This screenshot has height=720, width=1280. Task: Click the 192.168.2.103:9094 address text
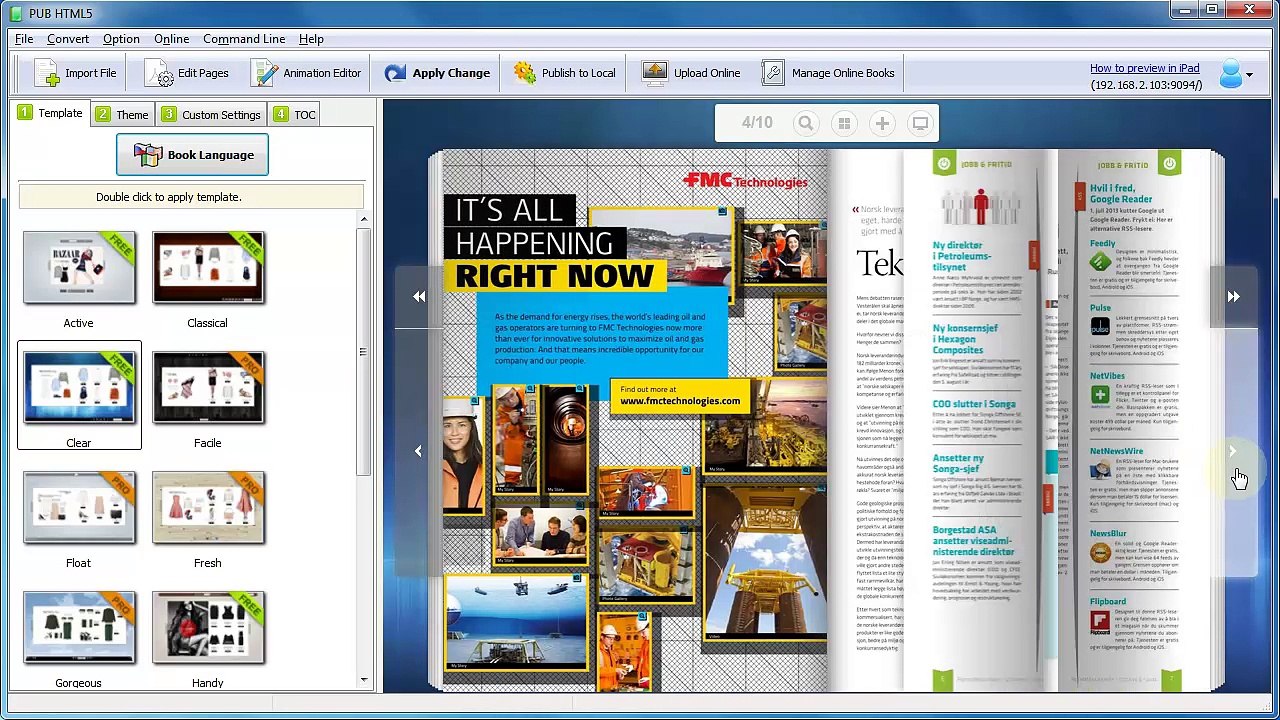(x=1146, y=85)
